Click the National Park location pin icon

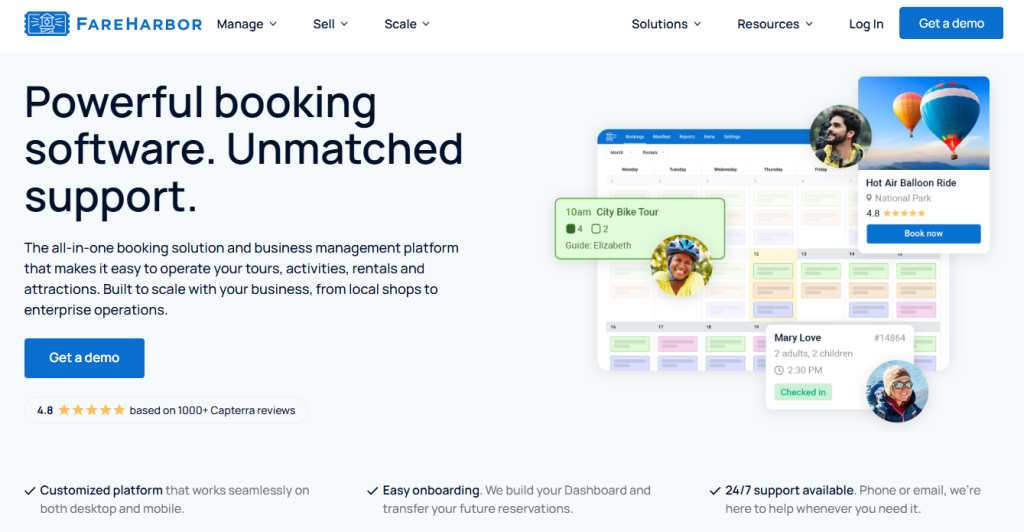tap(869, 198)
